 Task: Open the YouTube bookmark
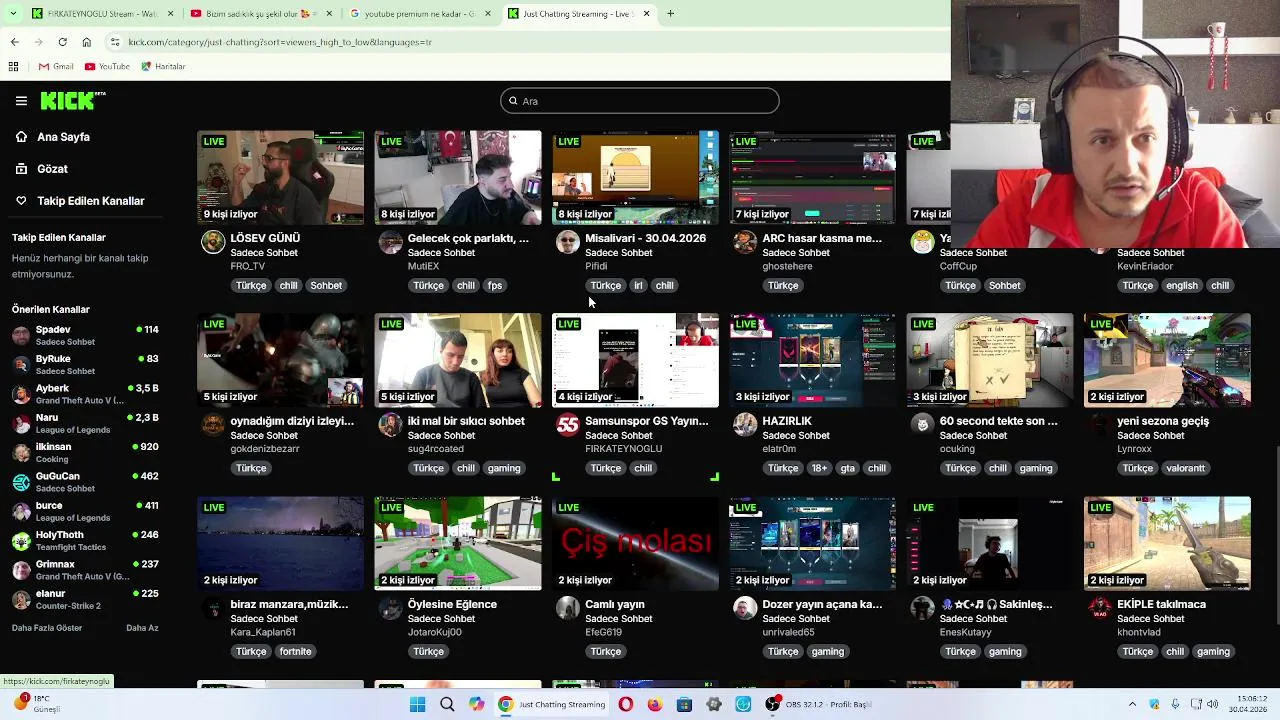tap(107, 67)
